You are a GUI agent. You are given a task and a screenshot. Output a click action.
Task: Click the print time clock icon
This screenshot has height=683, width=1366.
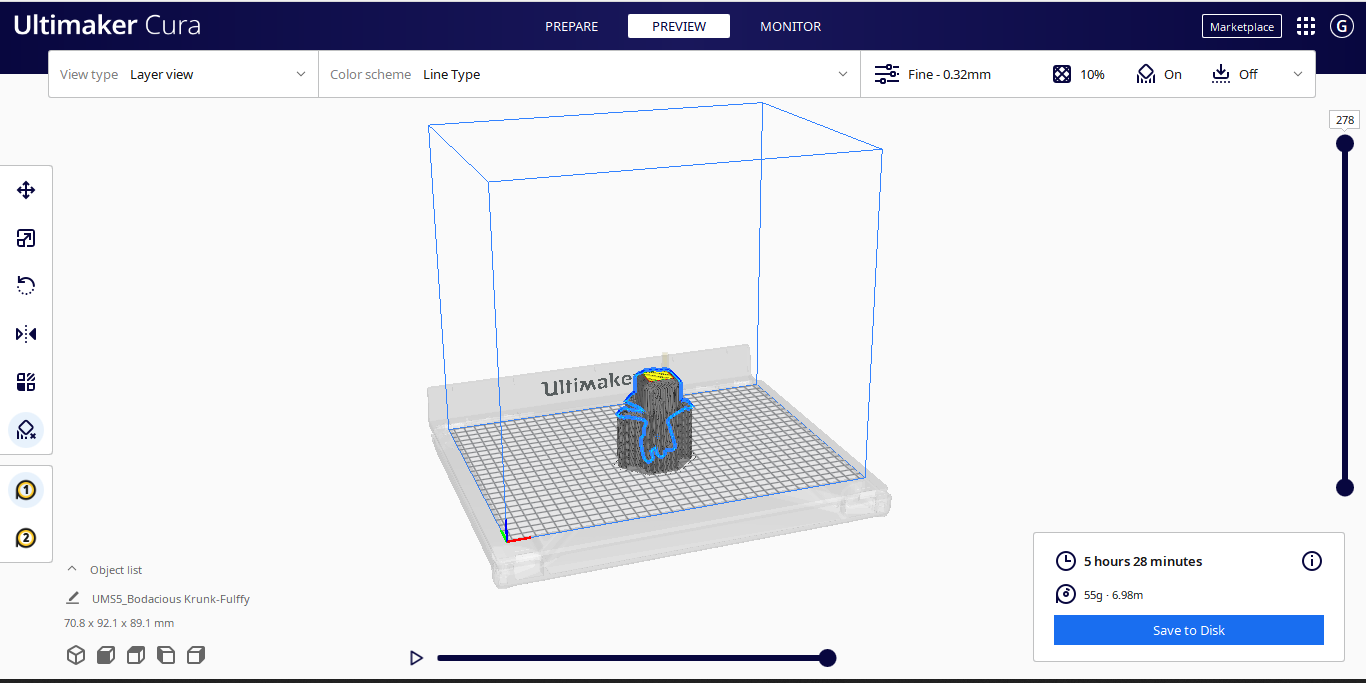coord(1066,561)
